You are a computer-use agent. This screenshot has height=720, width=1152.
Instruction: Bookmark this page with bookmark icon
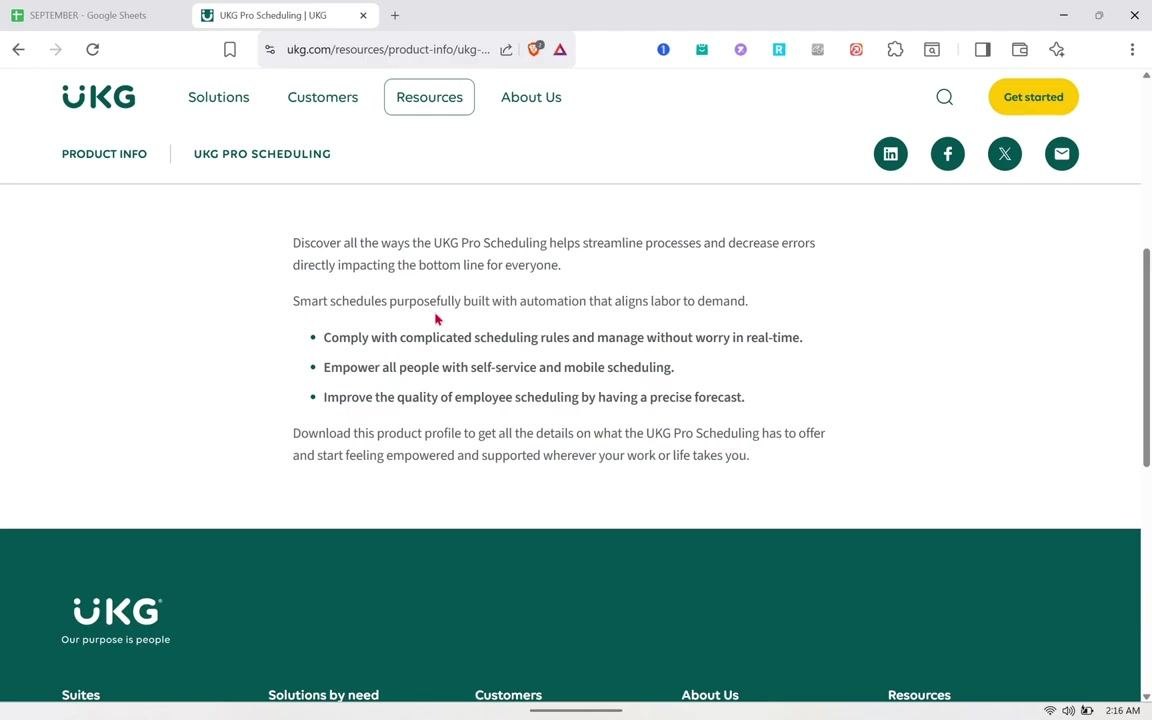230,49
